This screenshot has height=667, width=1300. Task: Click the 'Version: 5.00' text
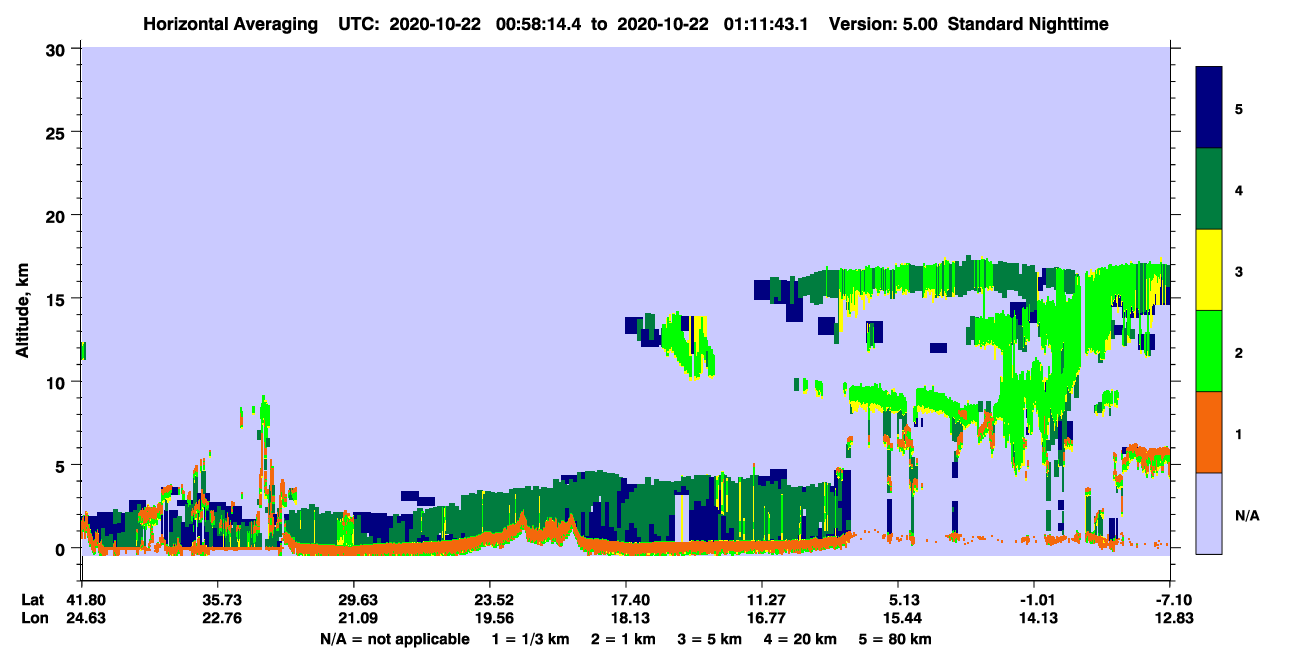pyautogui.click(x=883, y=23)
